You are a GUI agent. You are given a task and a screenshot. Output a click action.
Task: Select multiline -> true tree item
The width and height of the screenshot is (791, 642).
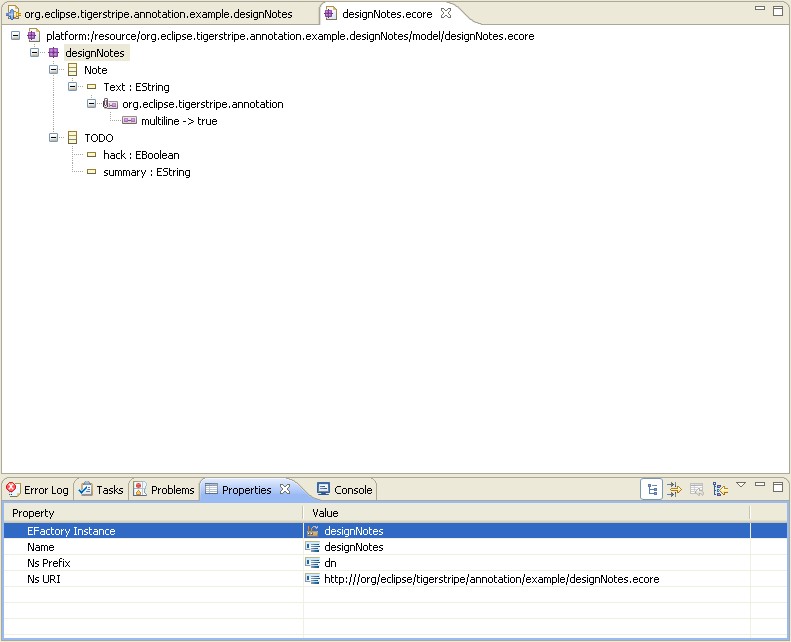coord(179,121)
